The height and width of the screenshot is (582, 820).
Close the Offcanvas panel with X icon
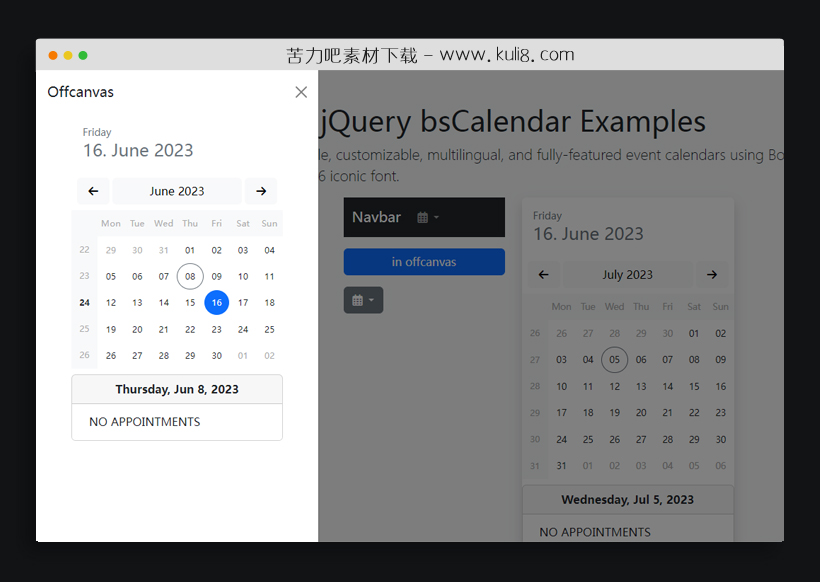(301, 92)
